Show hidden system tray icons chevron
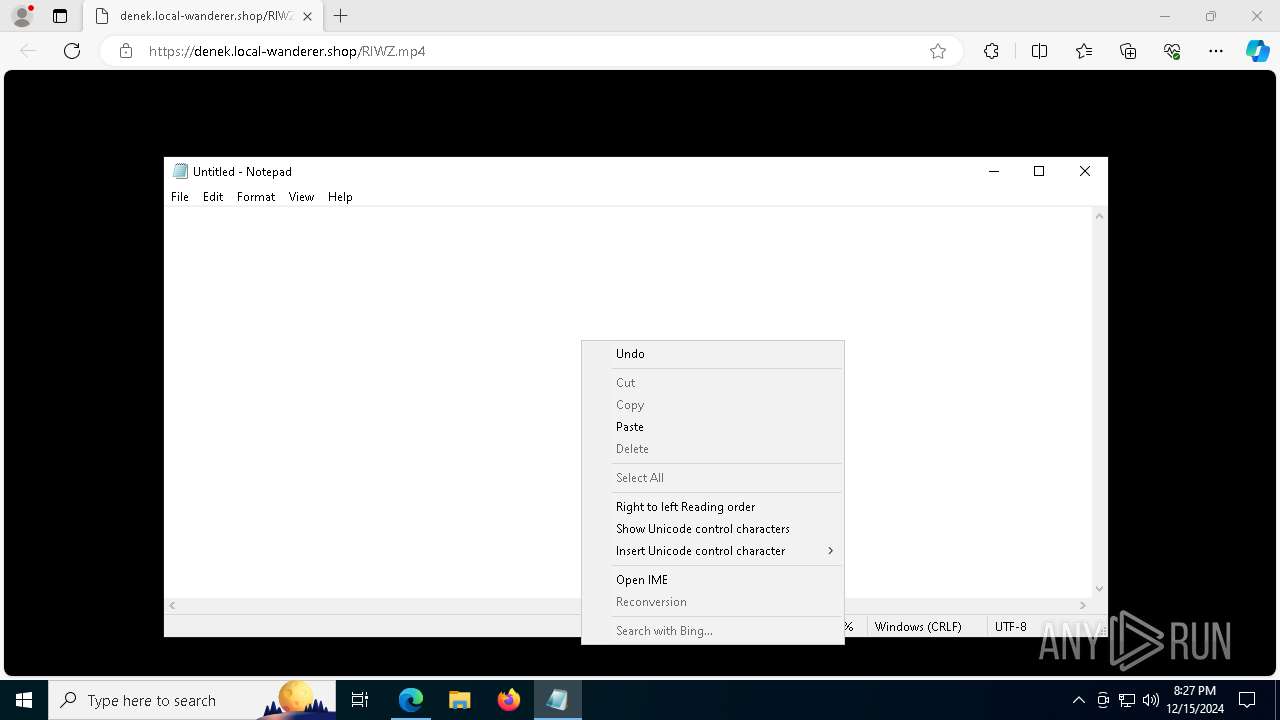This screenshot has width=1280, height=720. pos(1078,700)
